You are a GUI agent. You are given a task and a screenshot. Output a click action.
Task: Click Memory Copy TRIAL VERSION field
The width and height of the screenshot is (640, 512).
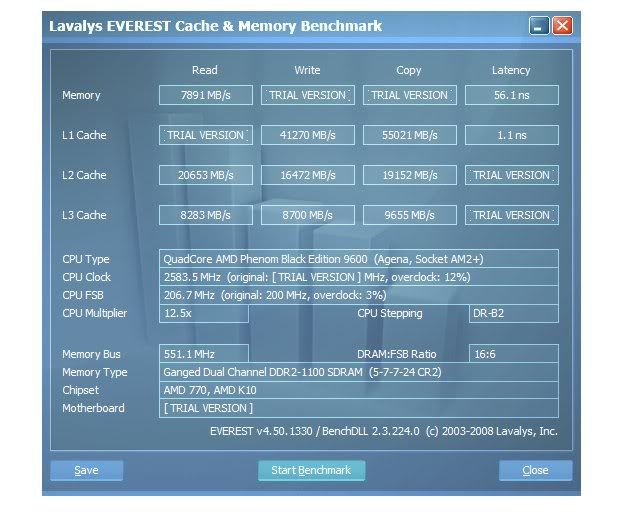(x=410, y=95)
